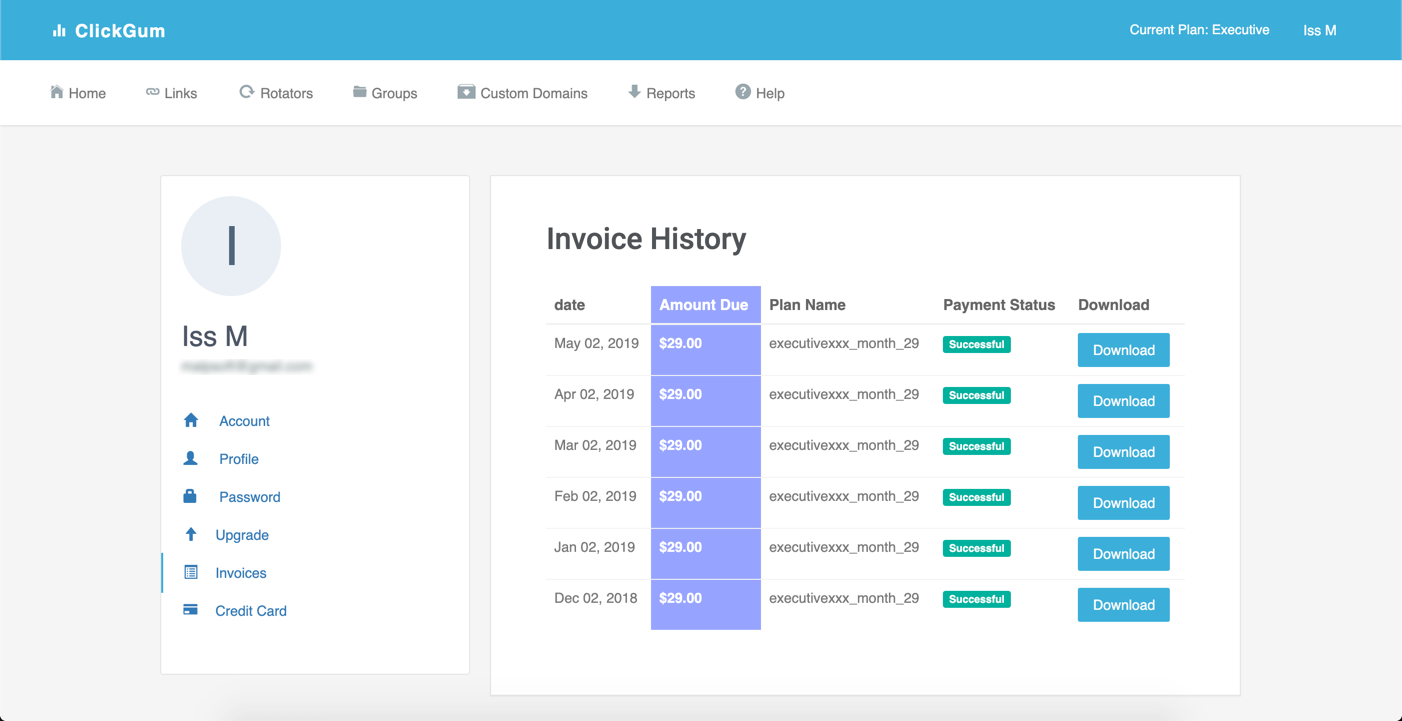Open the Password sidebar link
This screenshot has width=1402, height=721.
(x=250, y=497)
